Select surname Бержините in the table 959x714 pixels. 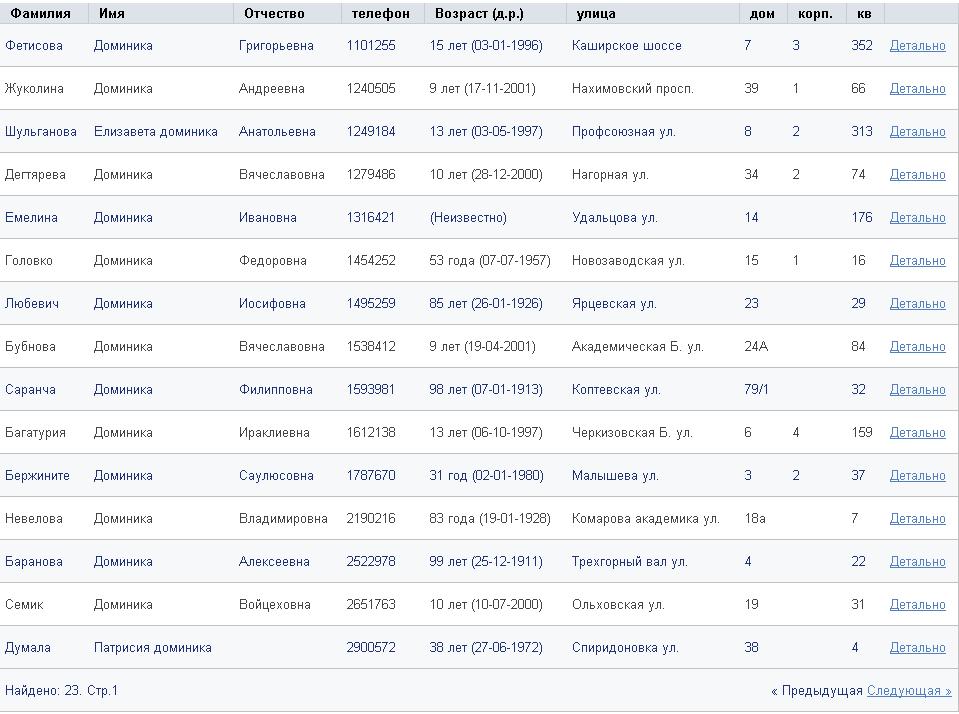click(37, 476)
